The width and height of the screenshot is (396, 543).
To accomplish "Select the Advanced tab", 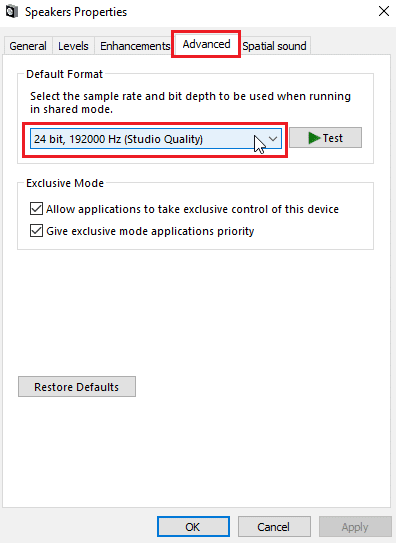I will [206, 44].
